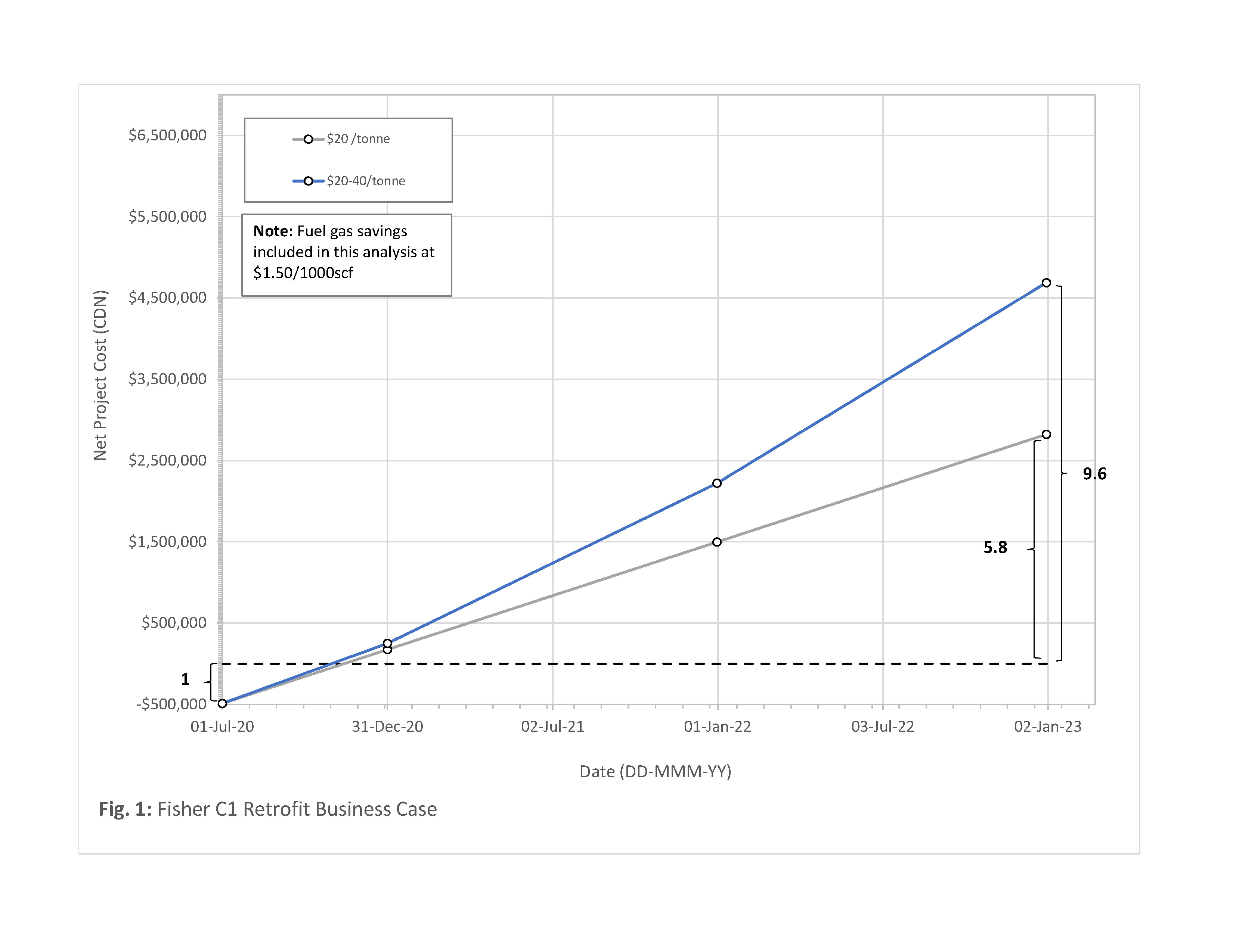Click the $20-40/tonne legend marker
1233x952 pixels.
coord(308,181)
